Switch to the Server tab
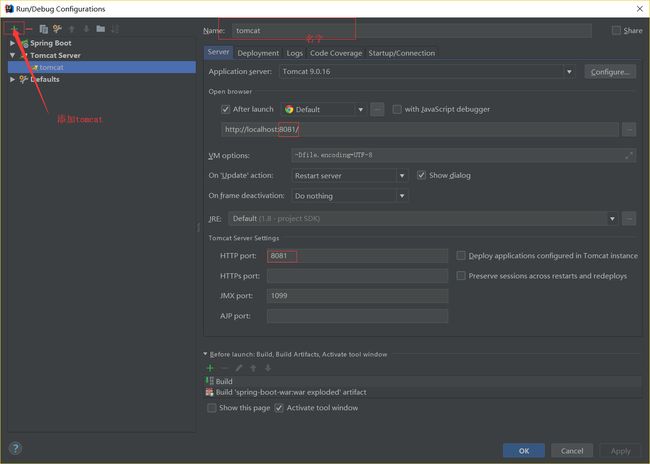The height and width of the screenshot is (464, 650). pos(218,52)
